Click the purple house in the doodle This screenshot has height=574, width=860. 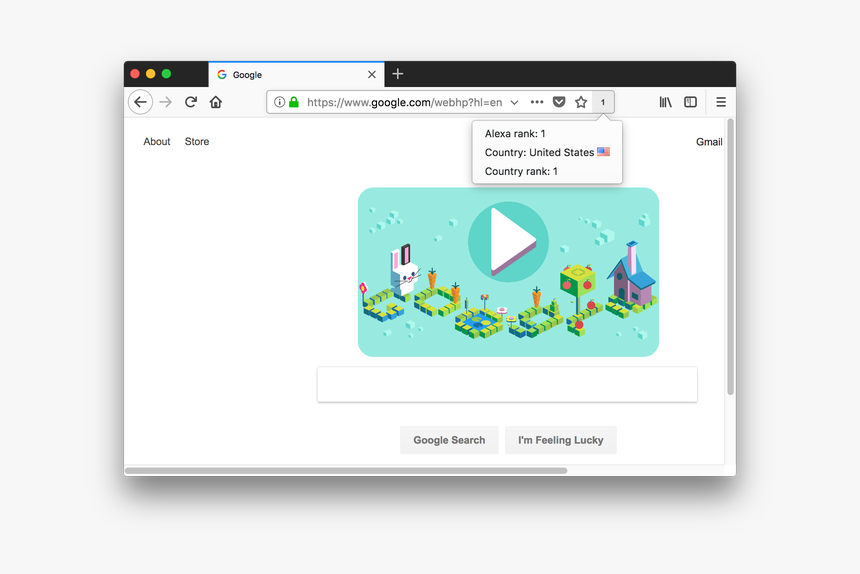coord(631,275)
